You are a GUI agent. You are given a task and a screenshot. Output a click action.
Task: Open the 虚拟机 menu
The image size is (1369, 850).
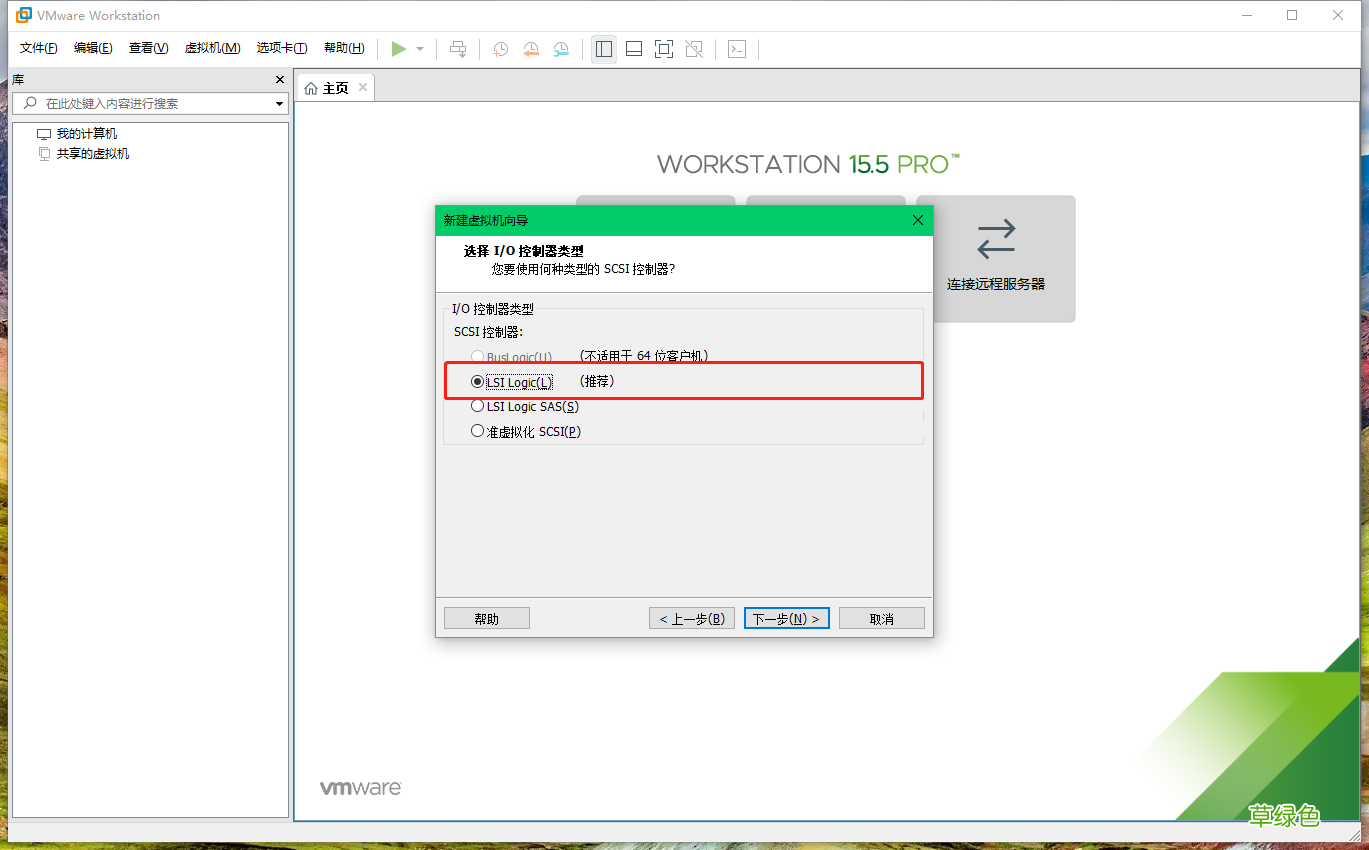click(x=212, y=47)
